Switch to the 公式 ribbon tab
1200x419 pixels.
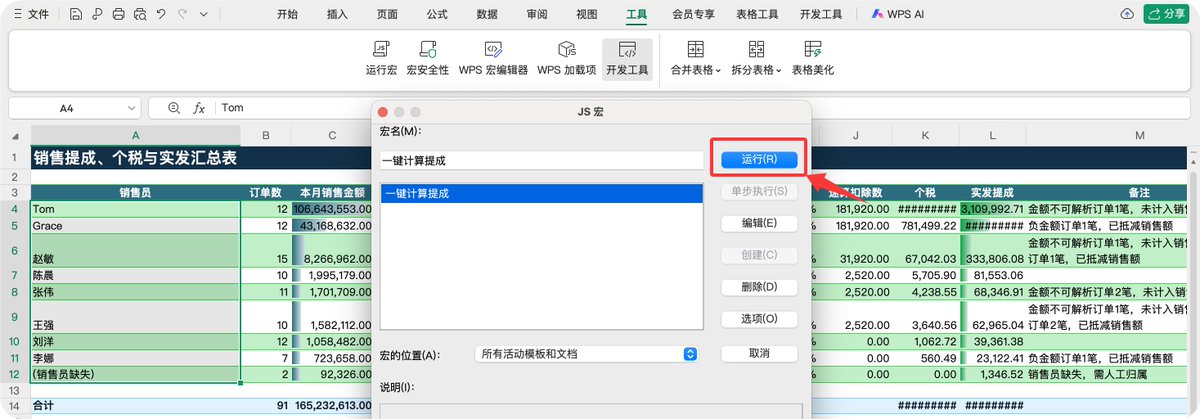[x=437, y=14]
